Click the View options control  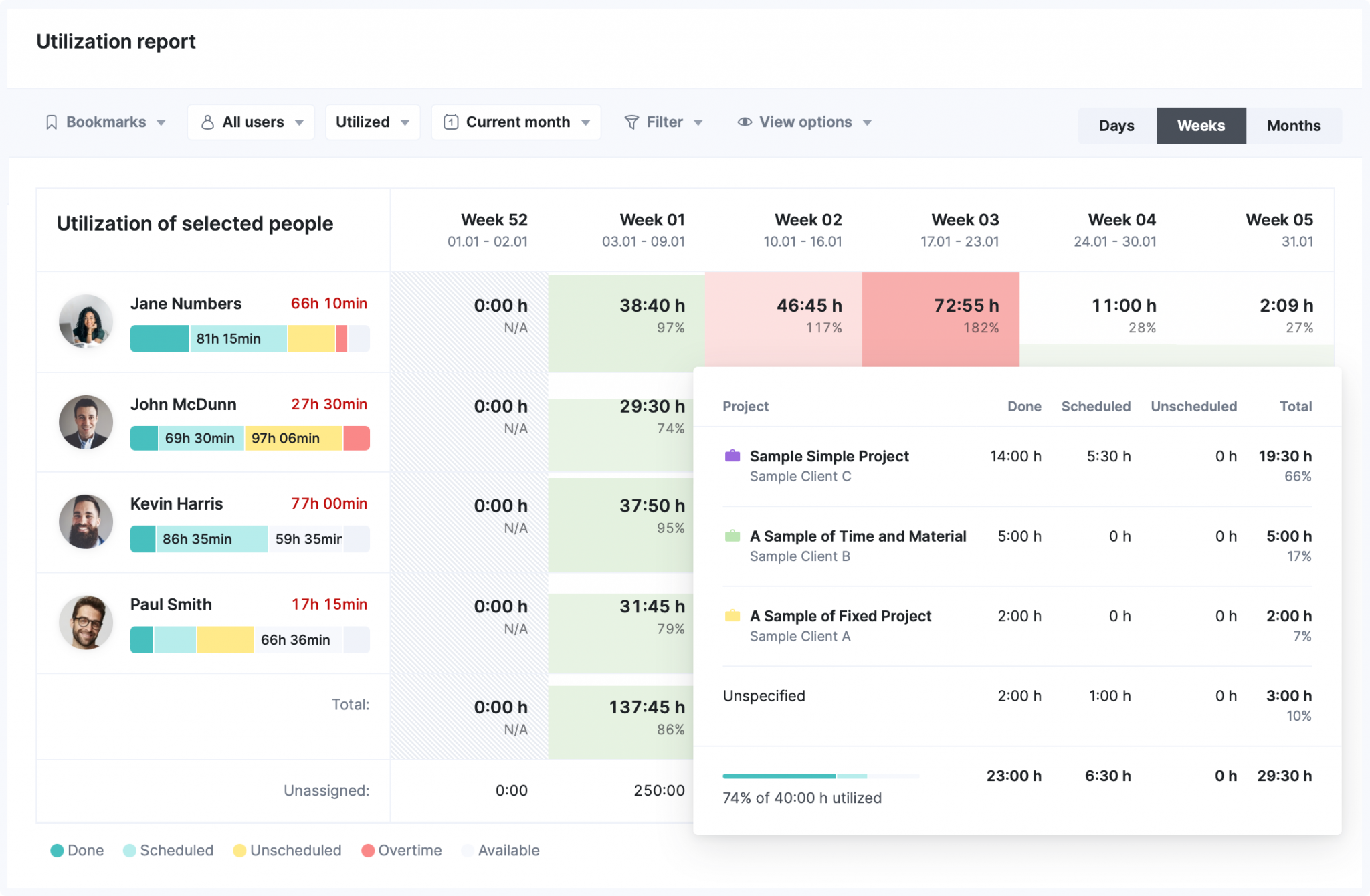pos(805,122)
